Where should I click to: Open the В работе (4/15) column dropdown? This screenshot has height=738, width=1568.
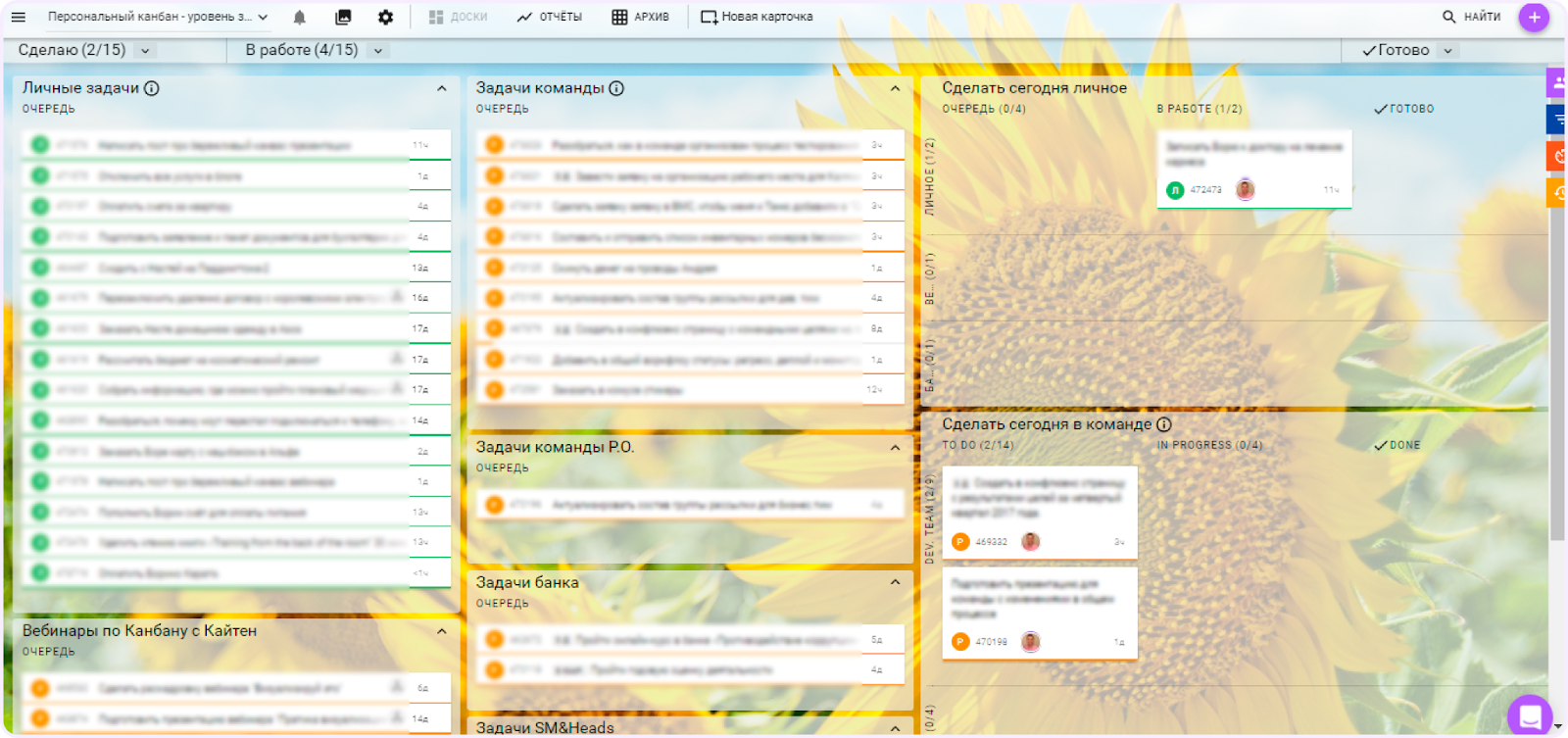click(x=378, y=51)
